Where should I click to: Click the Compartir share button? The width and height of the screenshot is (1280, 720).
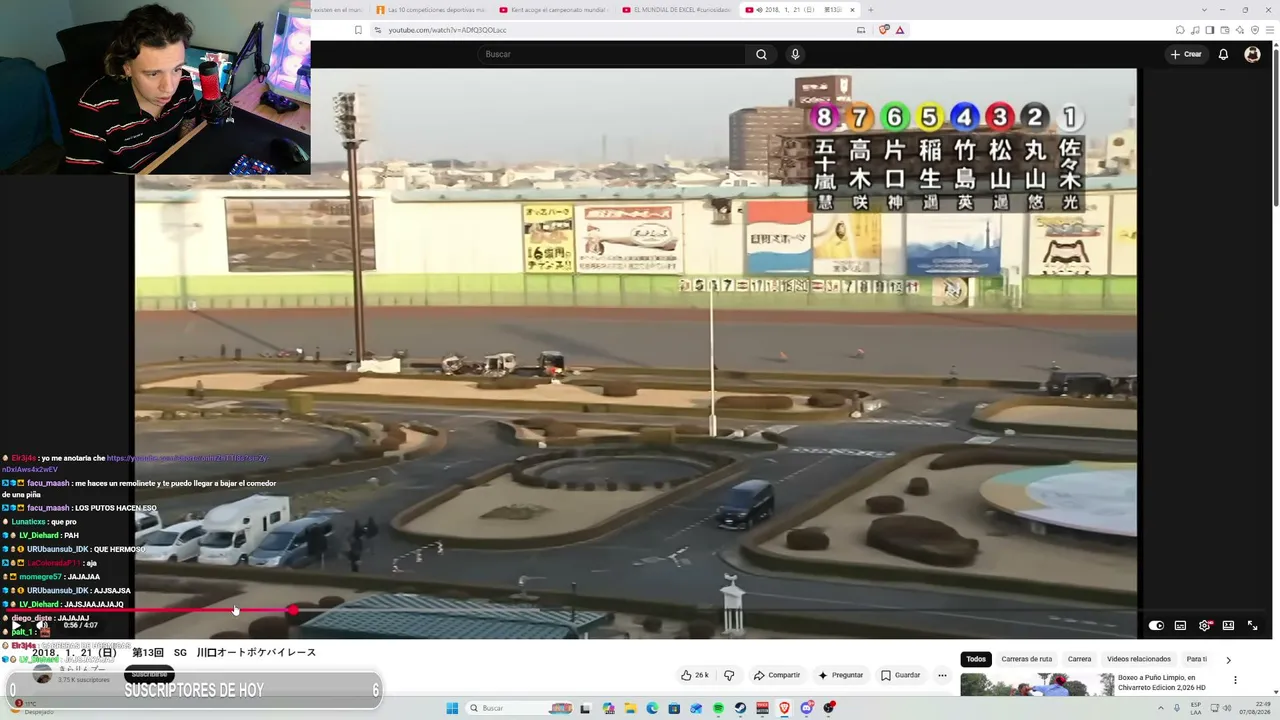coord(777,675)
